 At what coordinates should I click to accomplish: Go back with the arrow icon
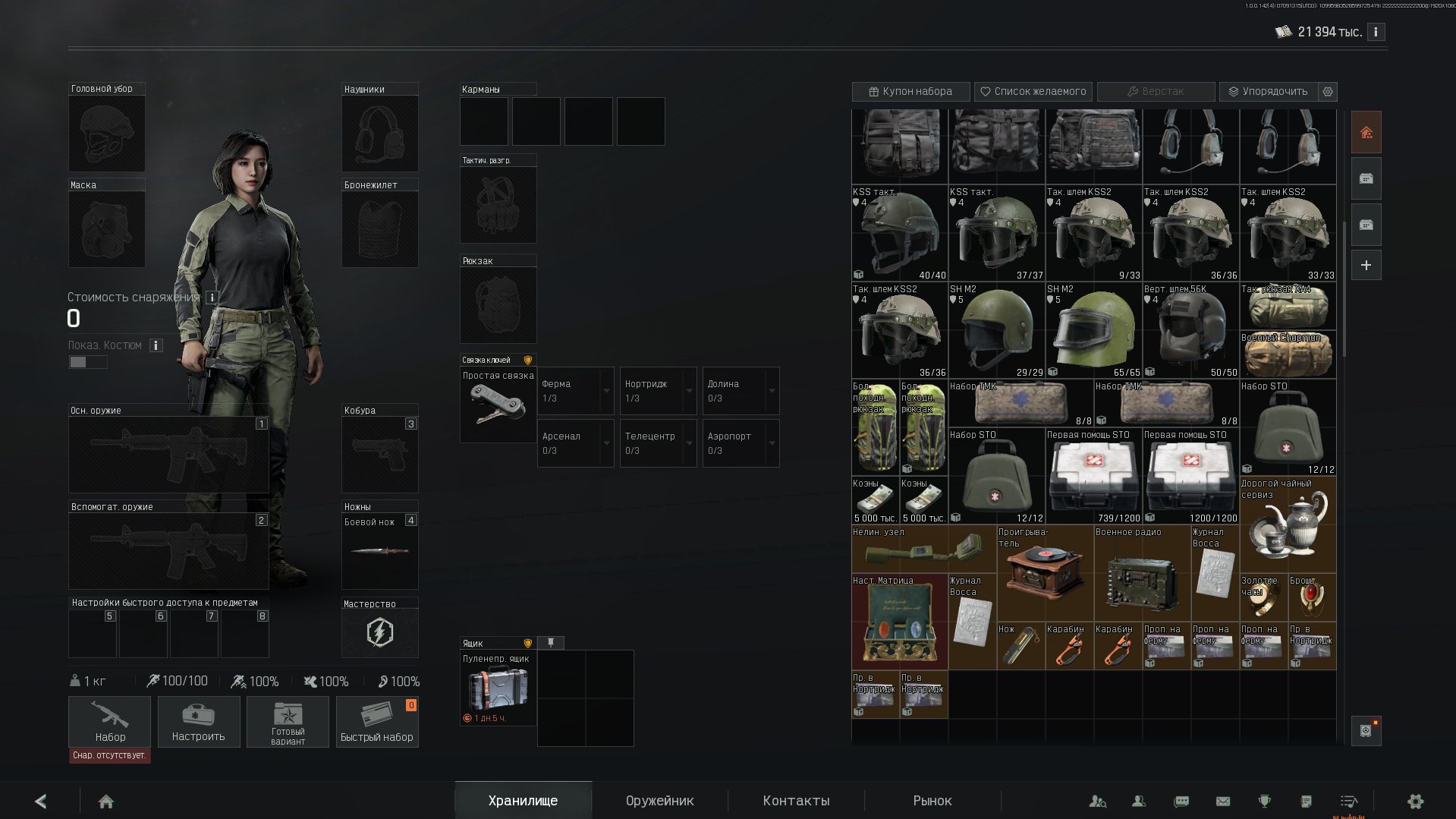coord(41,801)
